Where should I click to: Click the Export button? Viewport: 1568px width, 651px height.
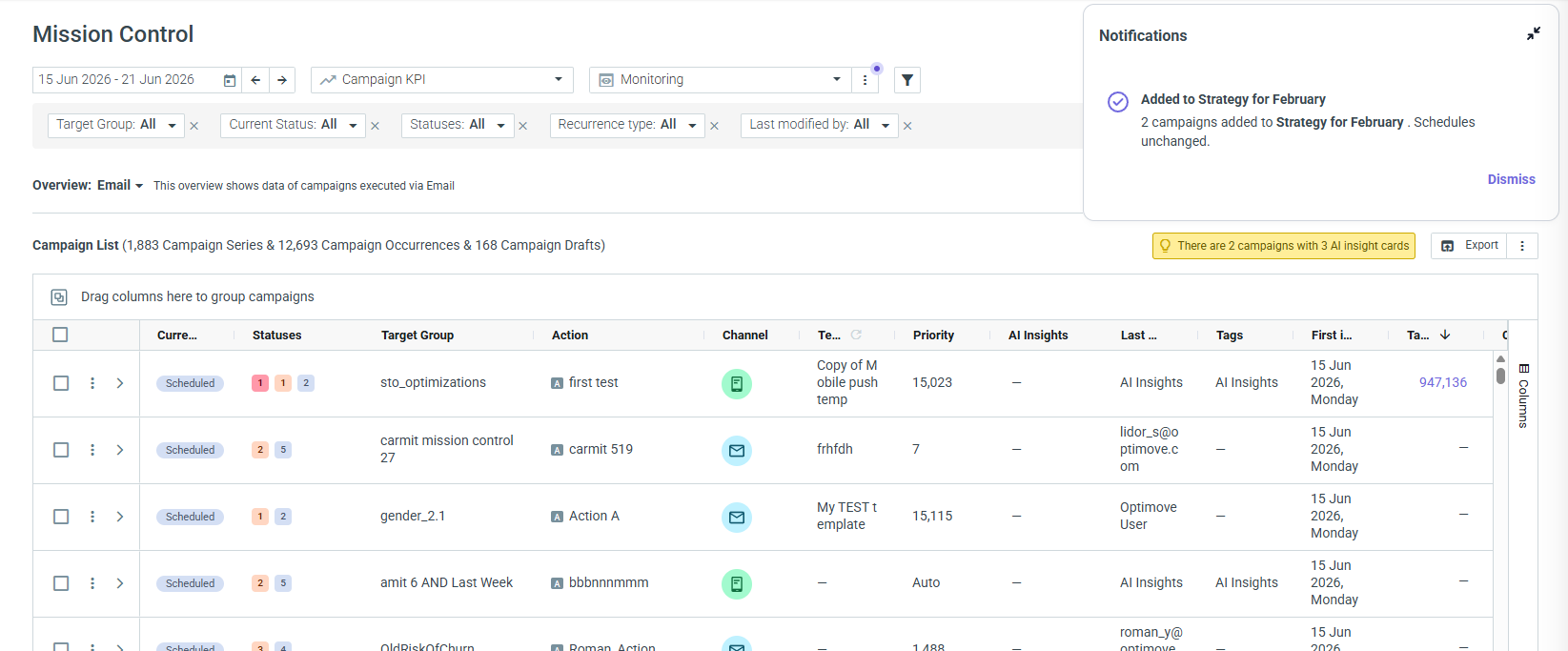(1470, 246)
